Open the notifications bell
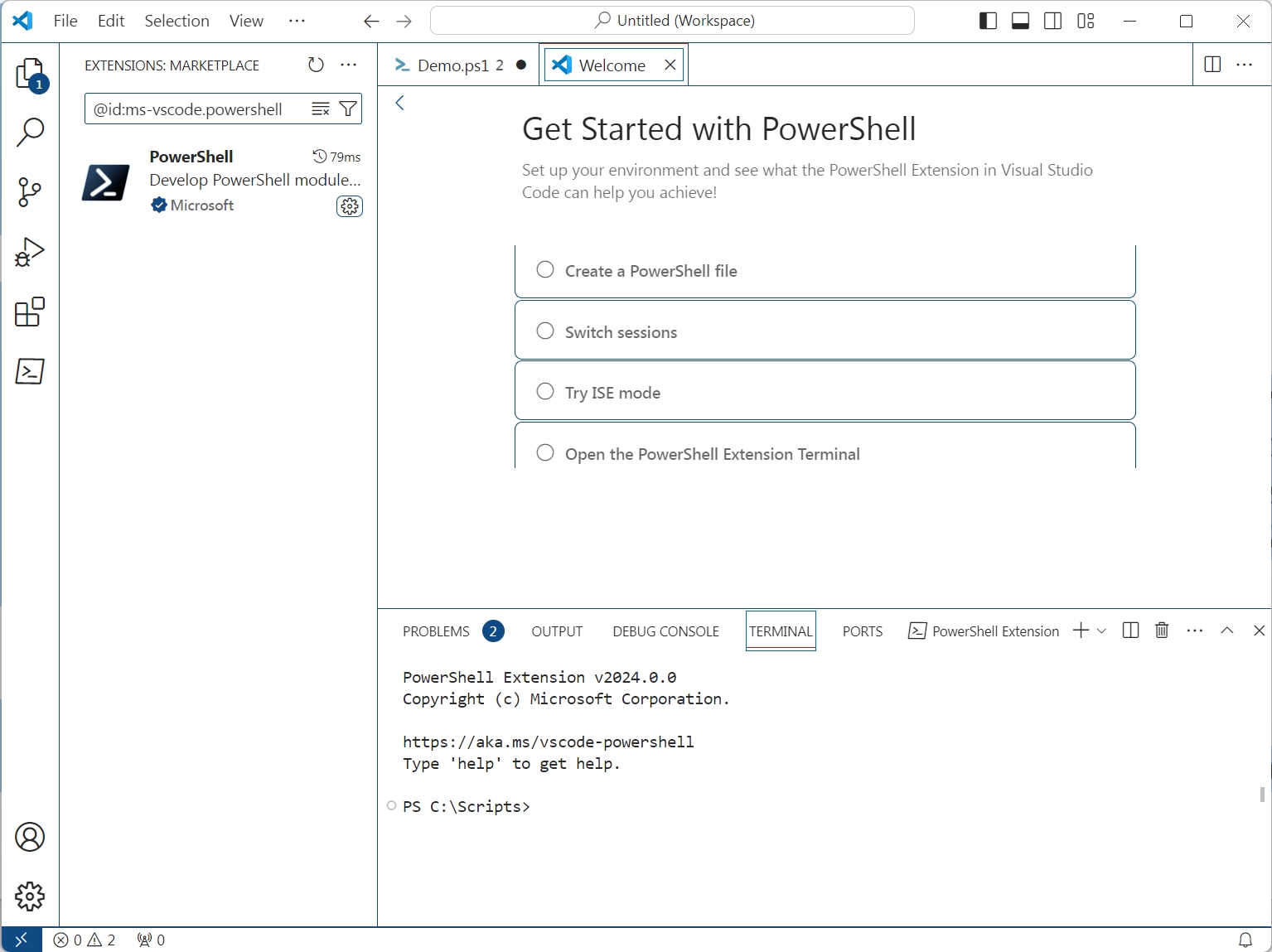Image resolution: width=1272 pixels, height=952 pixels. coord(1245,939)
